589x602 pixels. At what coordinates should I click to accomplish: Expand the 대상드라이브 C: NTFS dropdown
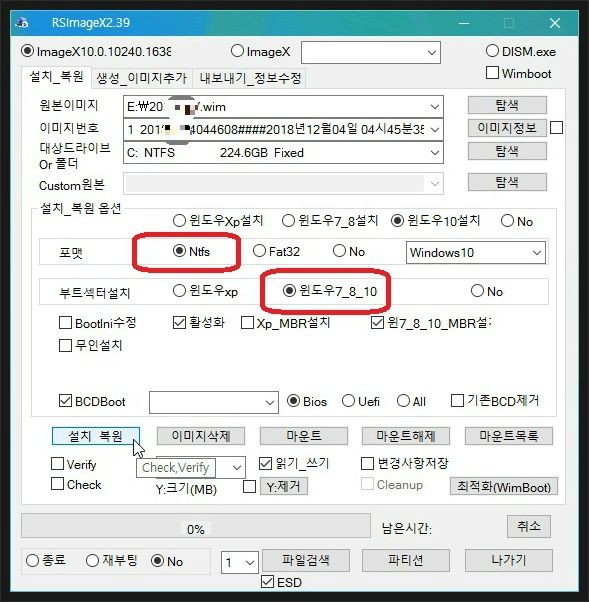[434, 153]
